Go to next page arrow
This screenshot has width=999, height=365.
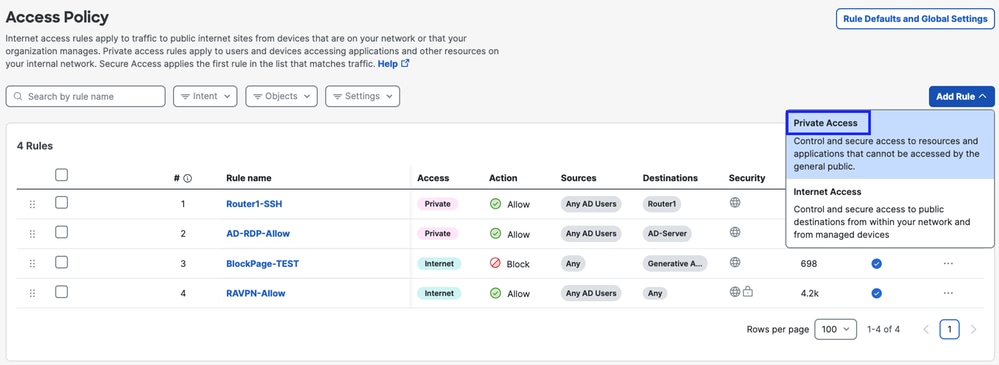click(x=973, y=329)
